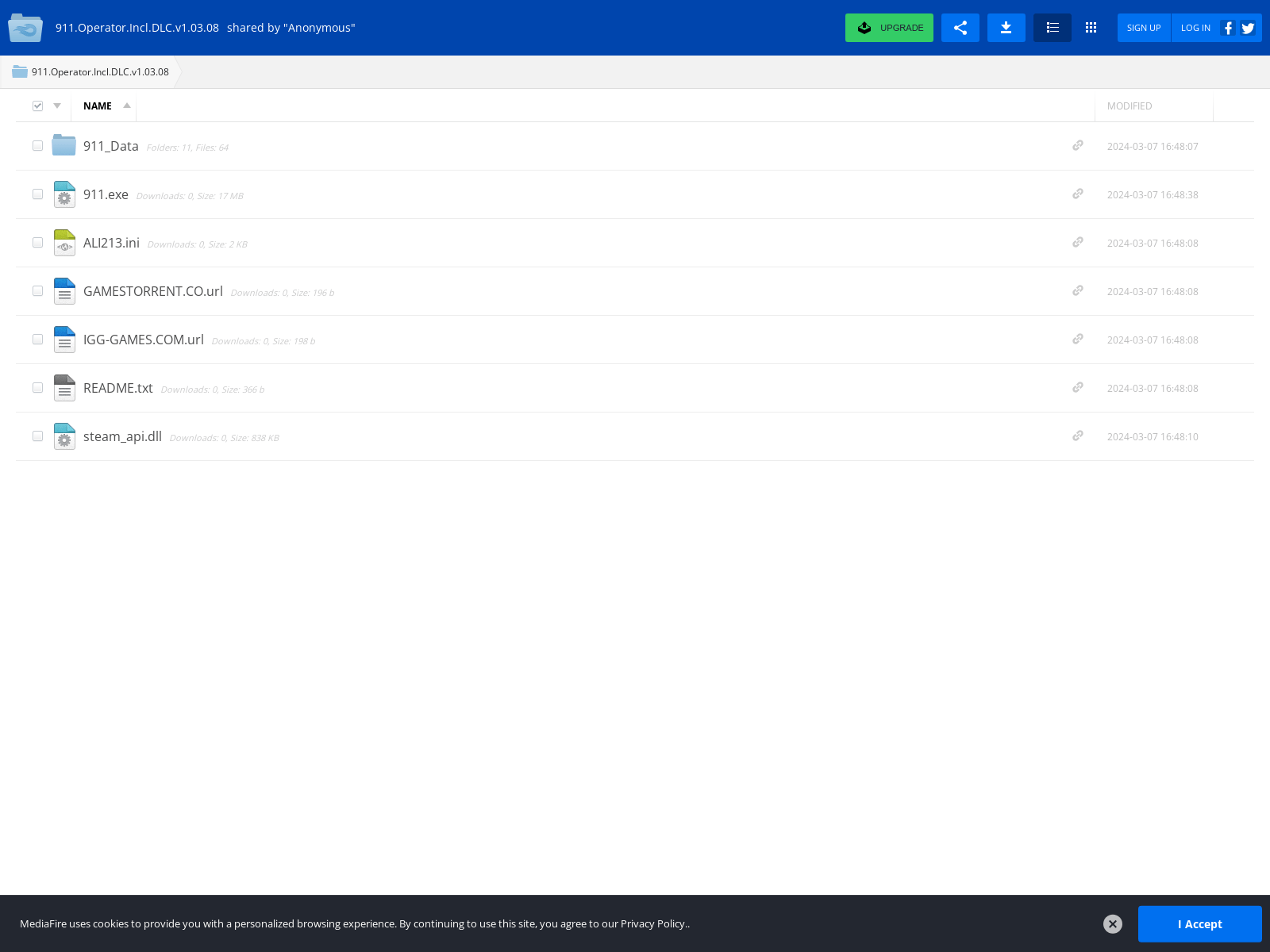1270x952 pixels.
Task: Copy link for IGG-GAMES.COM.url
Action: 1078,339
